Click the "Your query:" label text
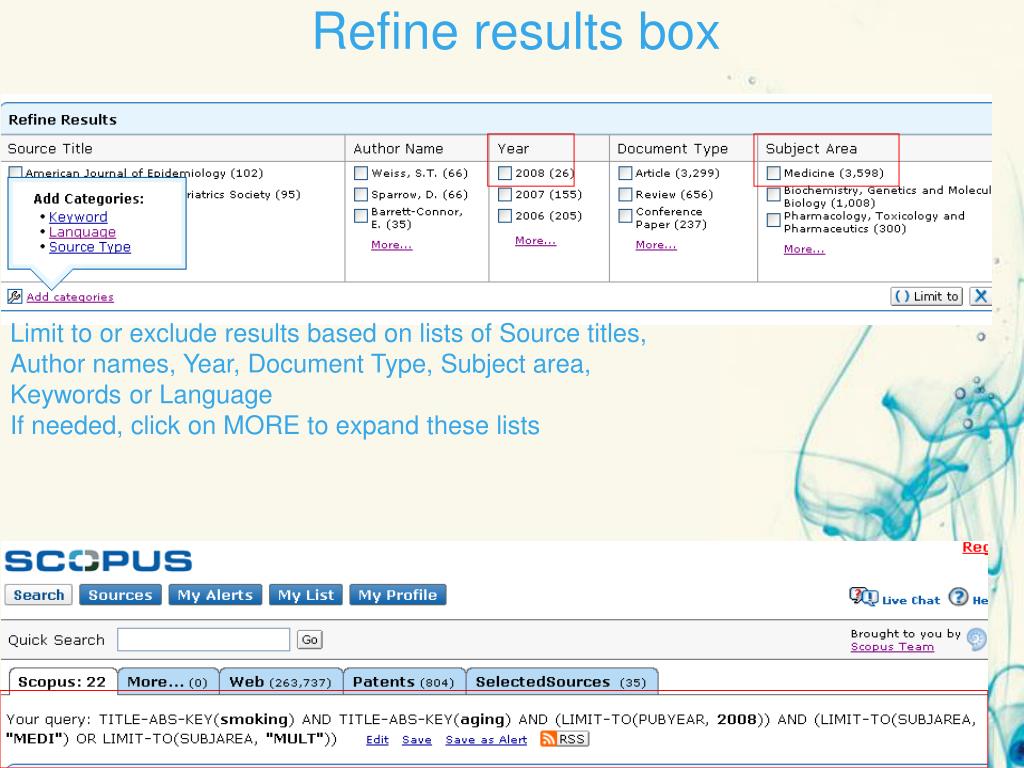Viewport: 1024px width, 768px height. [x=49, y=720]
